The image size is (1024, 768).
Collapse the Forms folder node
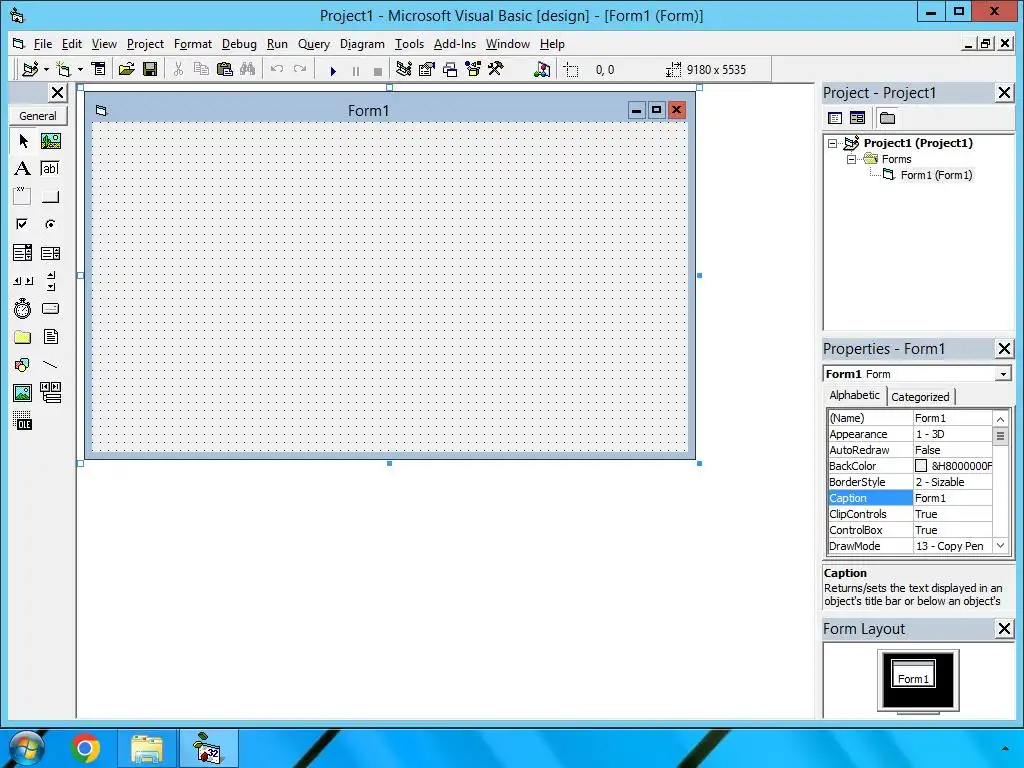pyautogui.click(x=851, y=159)
